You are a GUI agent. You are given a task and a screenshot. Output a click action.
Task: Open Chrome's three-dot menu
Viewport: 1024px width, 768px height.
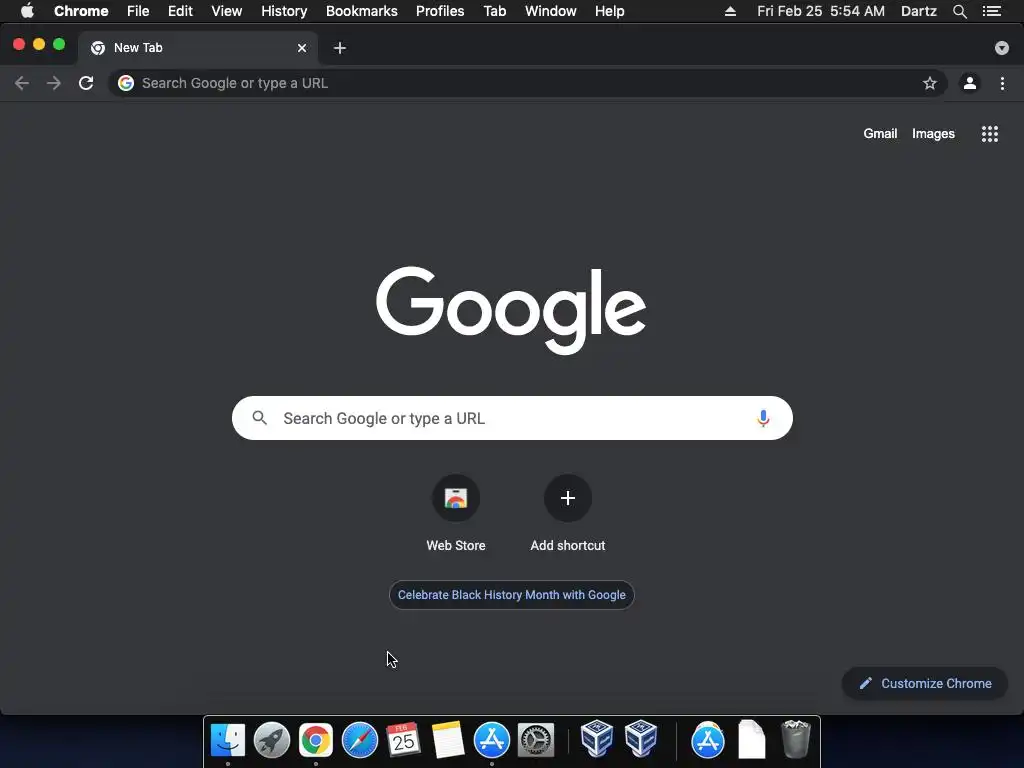(x=1002, y=83)
